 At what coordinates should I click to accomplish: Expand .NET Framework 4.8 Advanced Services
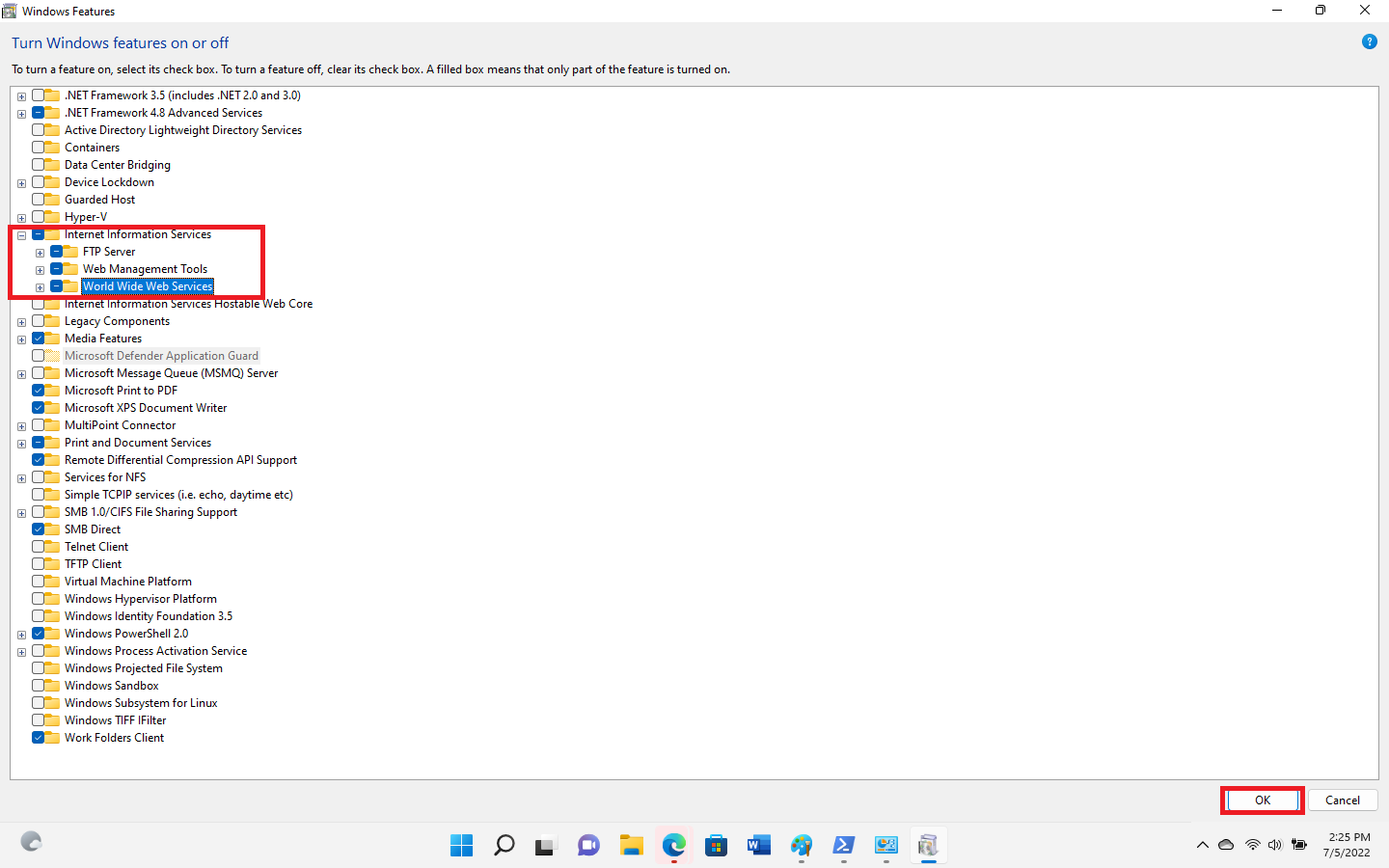point(21,114)
